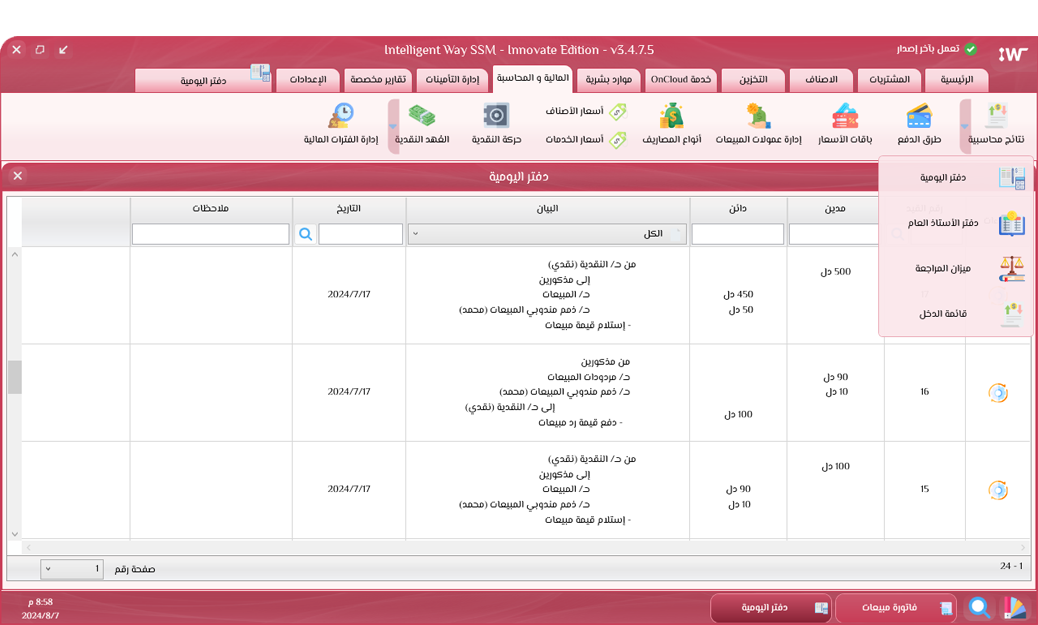Open أسعار الأصناف item prices
This screenshot has width=1038, height=625.
tap(585, 111)
